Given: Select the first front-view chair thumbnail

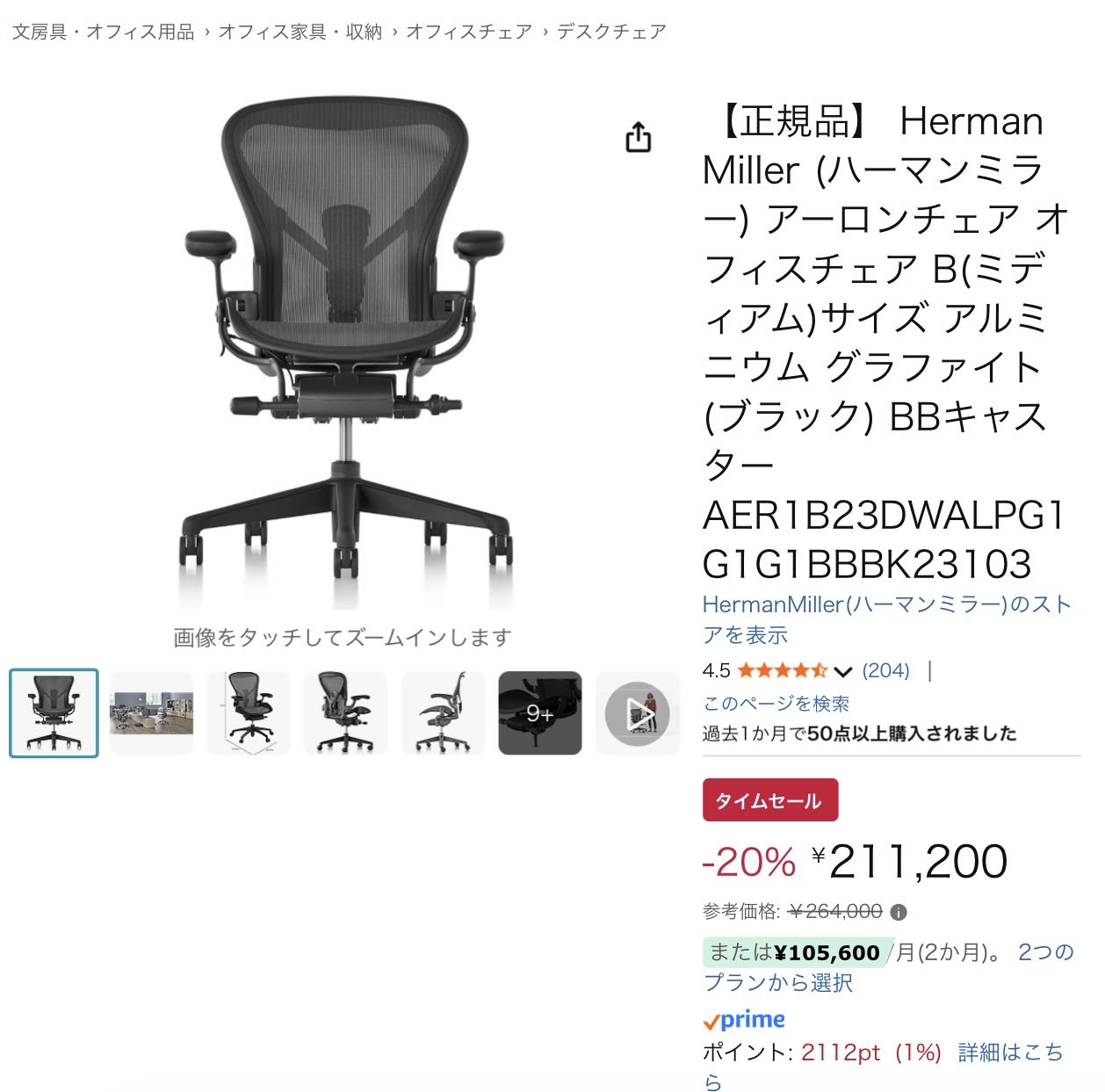Looking at the screenshot, I should point(54,713).
